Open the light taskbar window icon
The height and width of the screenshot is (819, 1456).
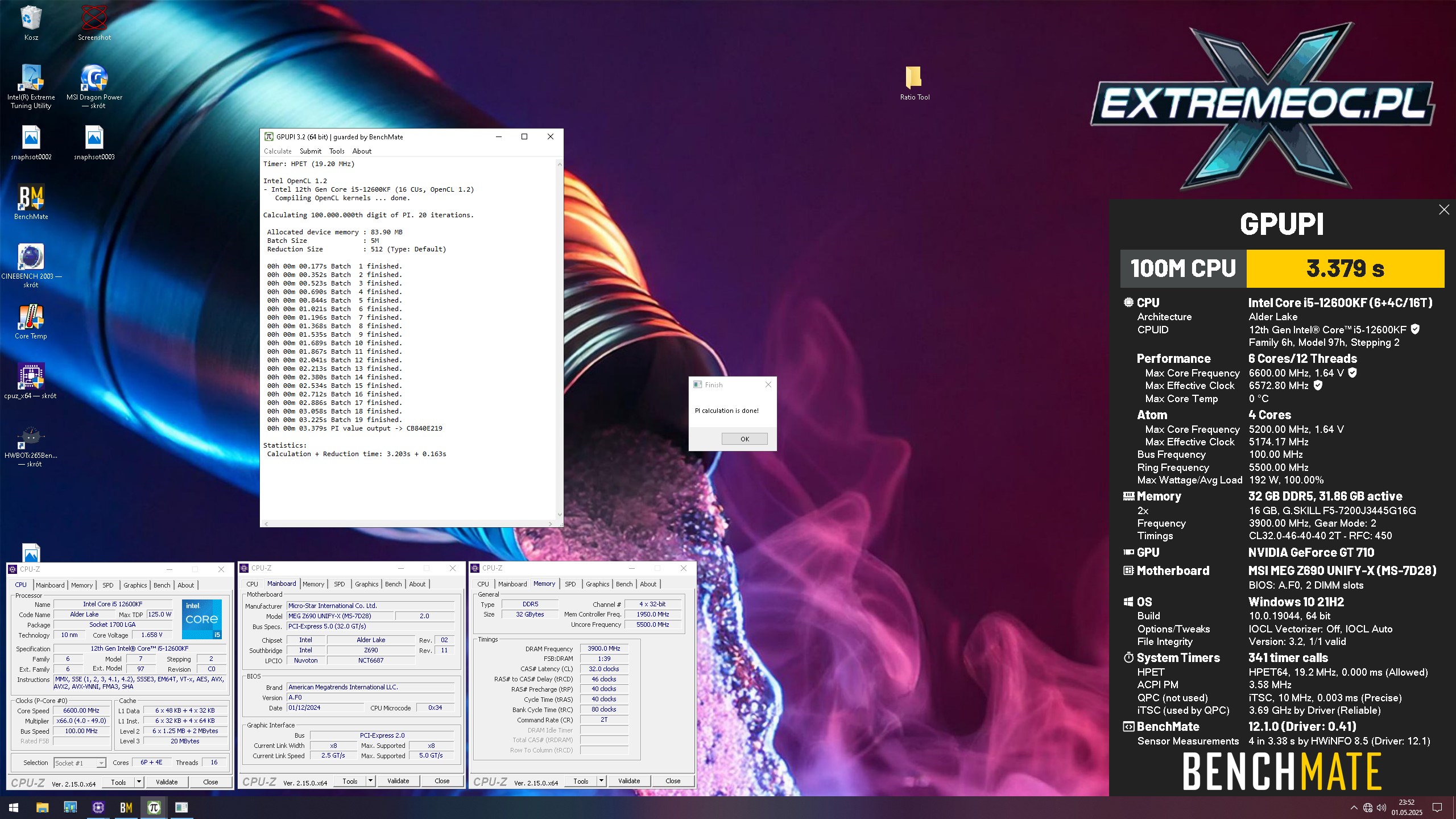(x=181, y=808)
